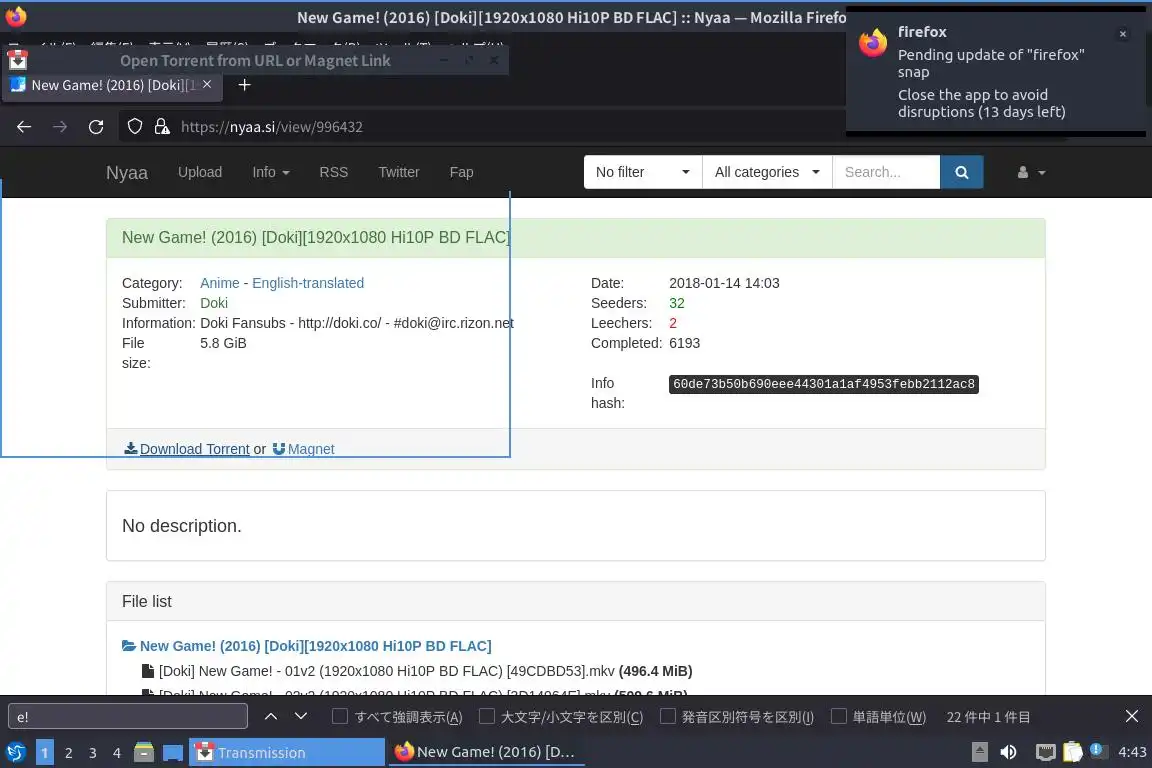View site security padlock info

pos(162,126)
